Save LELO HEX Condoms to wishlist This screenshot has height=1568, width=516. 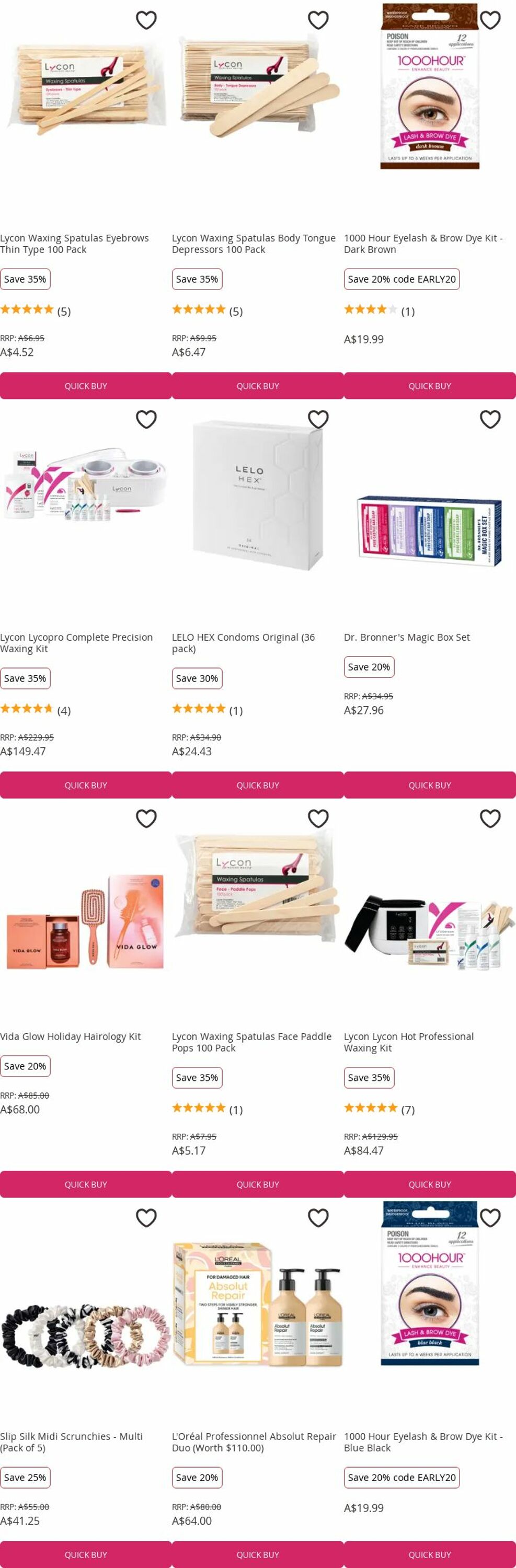tap(318, 419)
